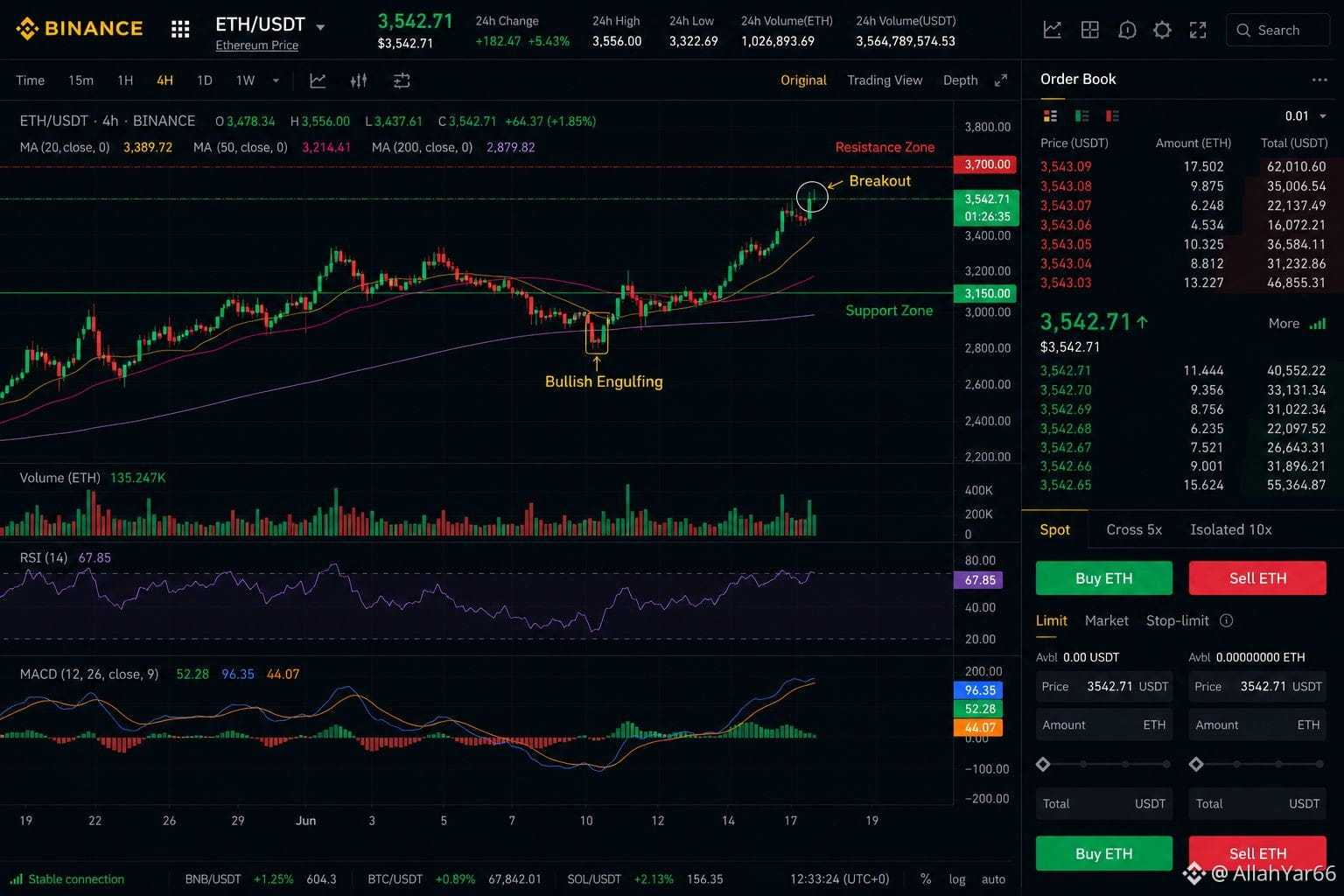Open the SOL/USDT ticker in status bar
This screenshot has height=896, width=1344.
pos(645,878)
